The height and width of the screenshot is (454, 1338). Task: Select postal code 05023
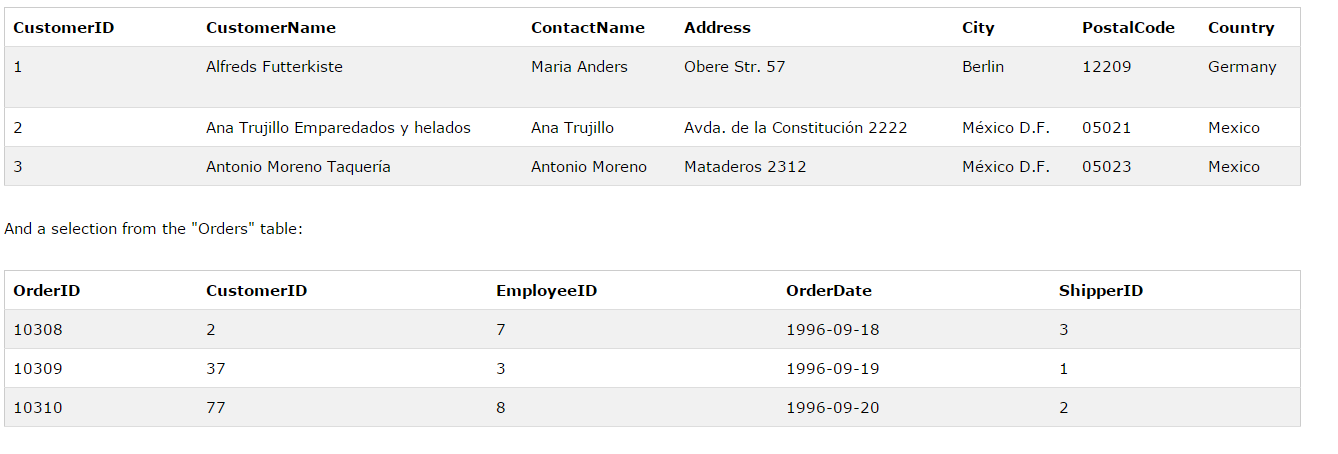pos(1107,167)
